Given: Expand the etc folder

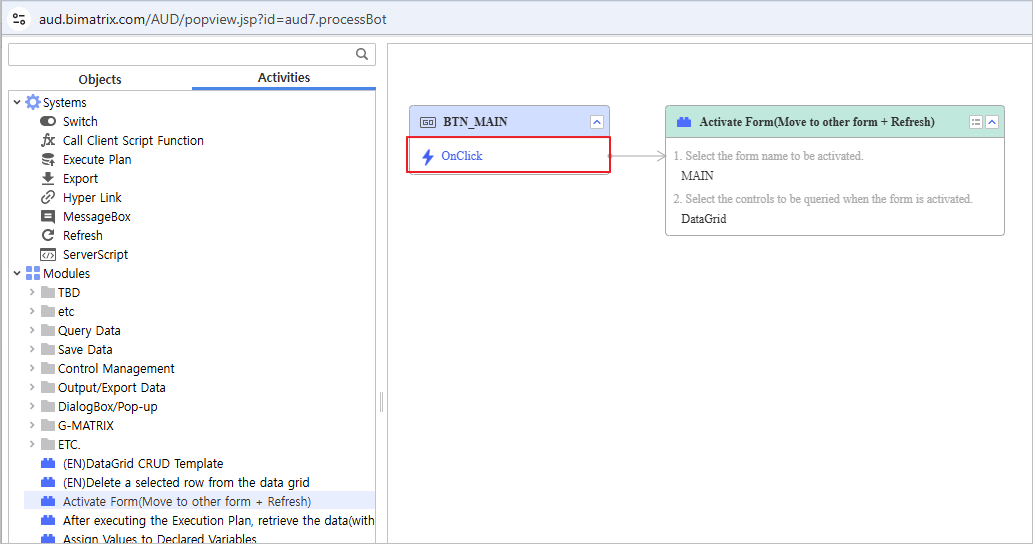Looking at the screenshot, I should pyautogui.click(x=32, y=311).
